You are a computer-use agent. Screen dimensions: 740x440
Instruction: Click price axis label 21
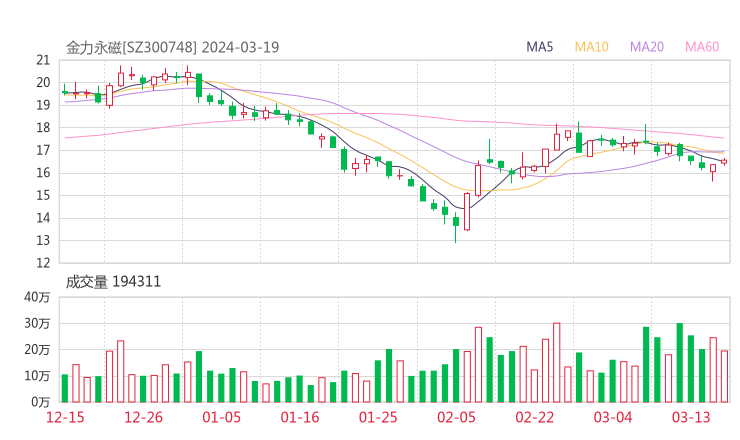point(43,60)
